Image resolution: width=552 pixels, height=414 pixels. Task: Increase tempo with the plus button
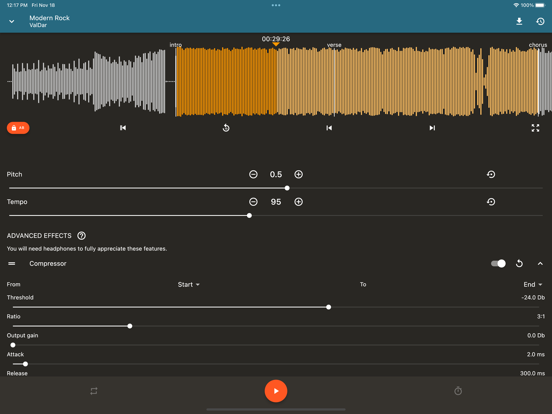299,202
